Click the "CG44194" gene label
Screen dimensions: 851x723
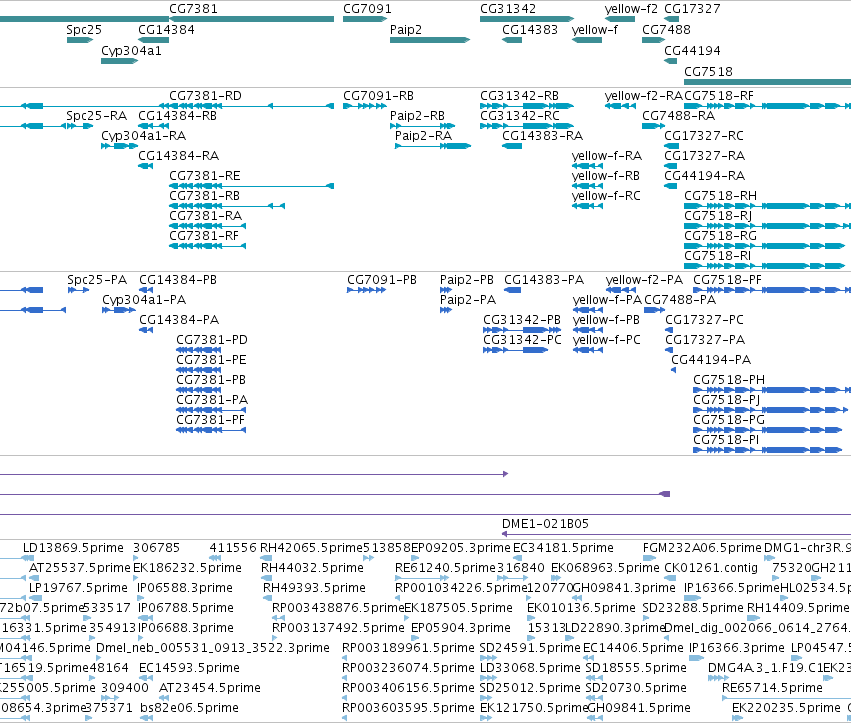point(692,51)
